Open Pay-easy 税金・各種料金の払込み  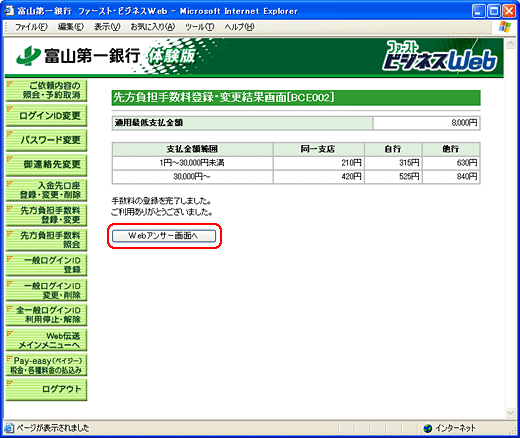click(x=46, y=365)
